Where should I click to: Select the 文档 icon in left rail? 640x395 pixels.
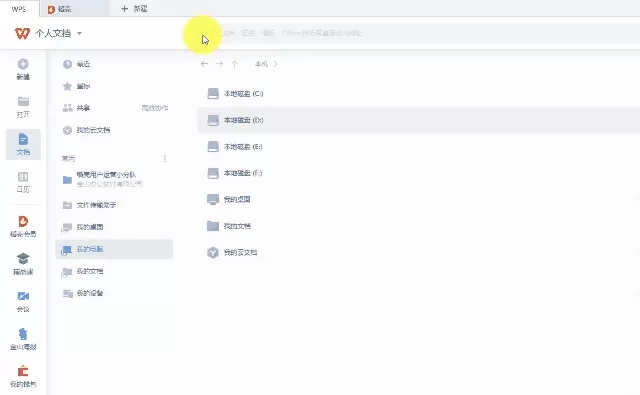pyautogui.click(x=23, y=139)
